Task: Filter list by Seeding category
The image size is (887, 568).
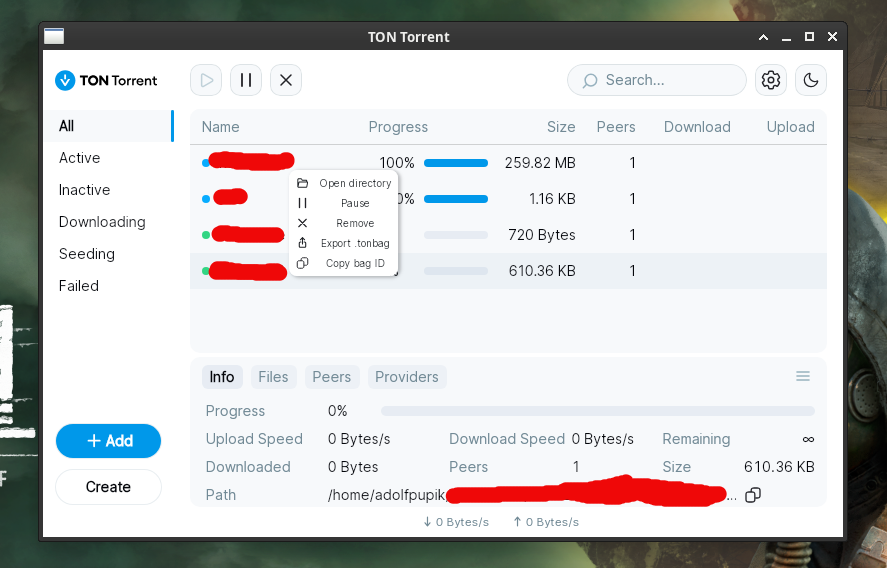Action: click(87, 254)
